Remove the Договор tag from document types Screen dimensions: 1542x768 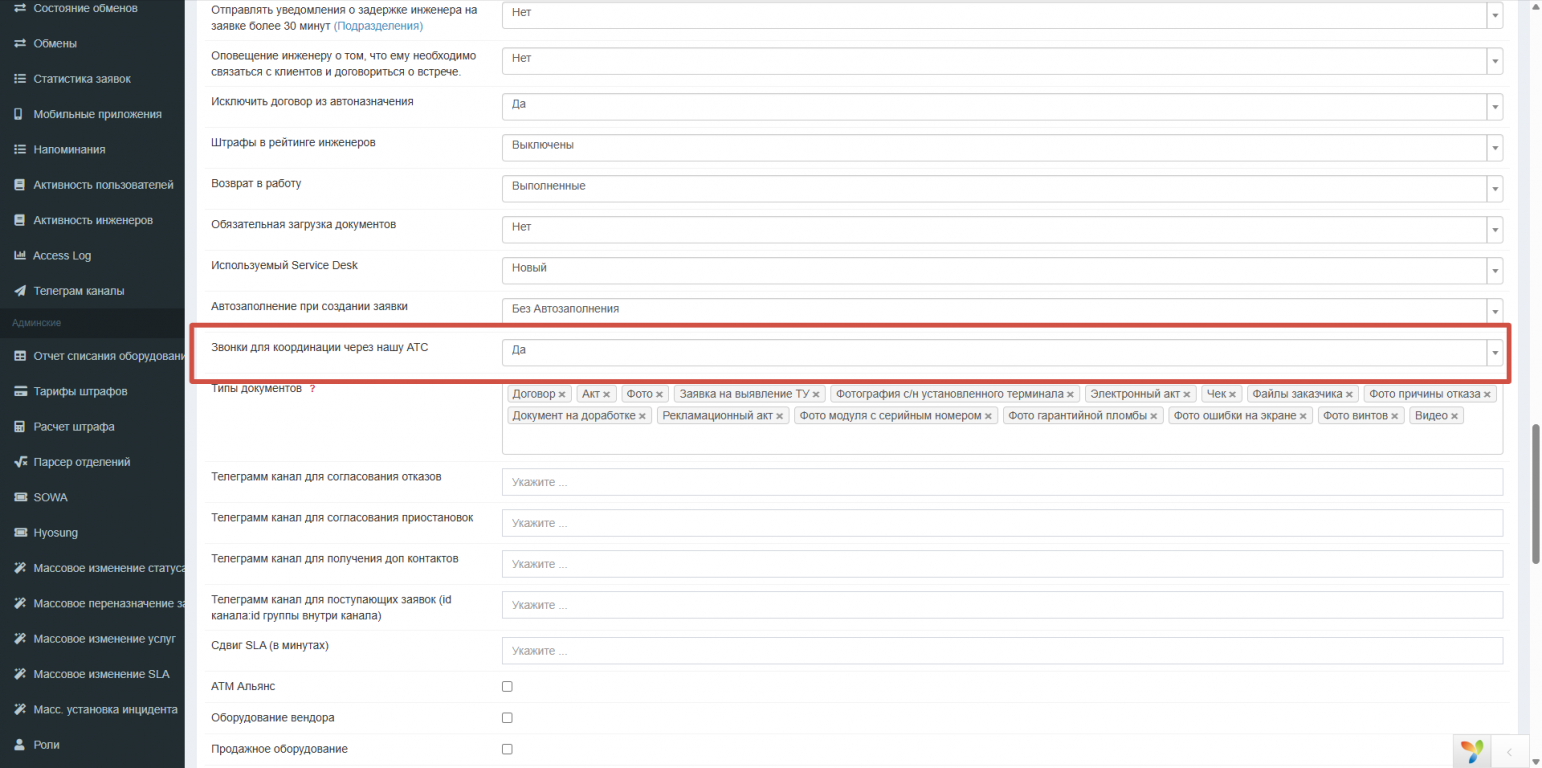(x=562, y=395)
